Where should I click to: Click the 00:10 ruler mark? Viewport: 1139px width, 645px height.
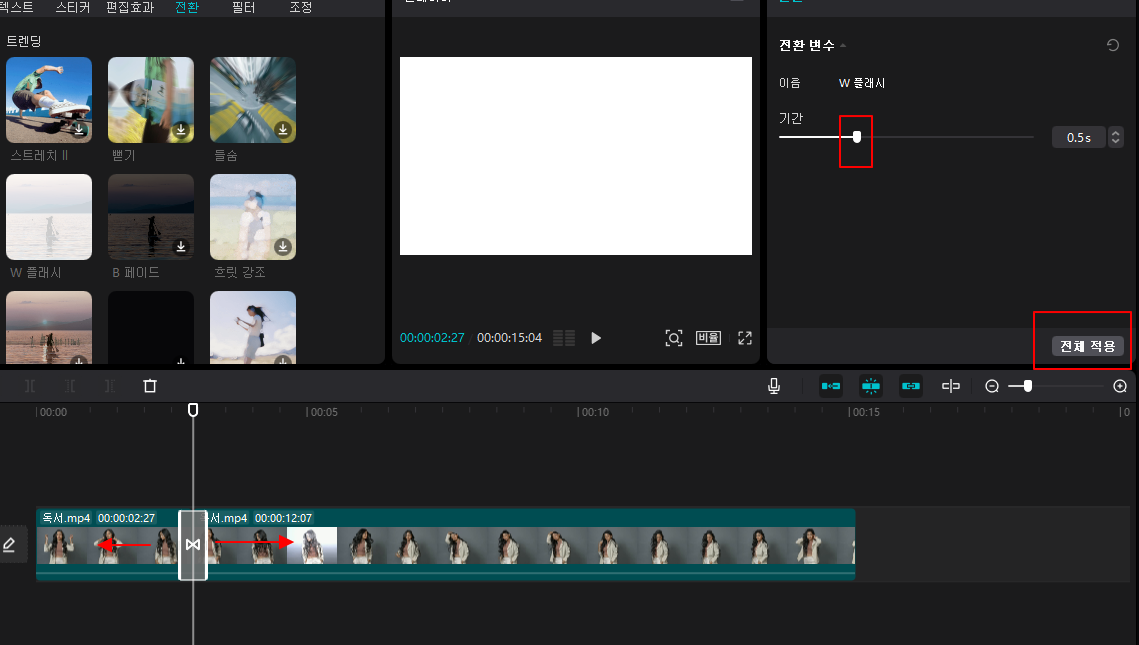(x=593, y=412)
